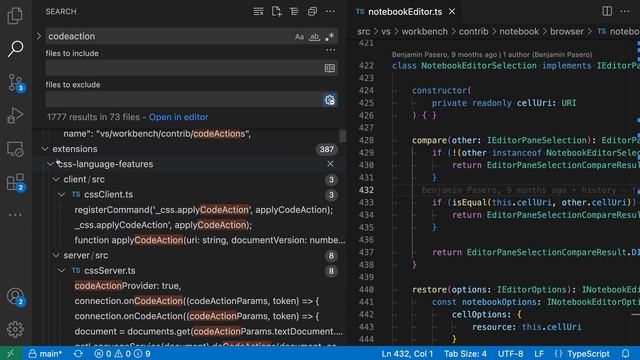
Task: Select src breadcrumb segment
Action: click(363, 31)
